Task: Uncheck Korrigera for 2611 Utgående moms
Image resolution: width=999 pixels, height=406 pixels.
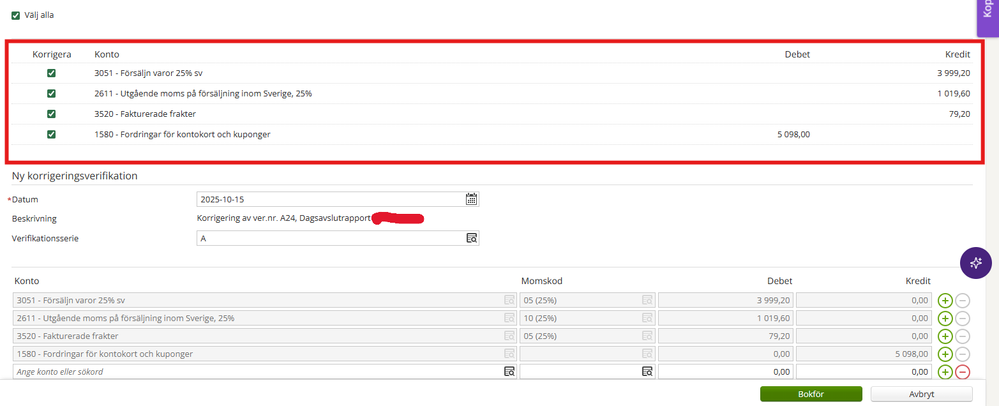Action: 52,94
